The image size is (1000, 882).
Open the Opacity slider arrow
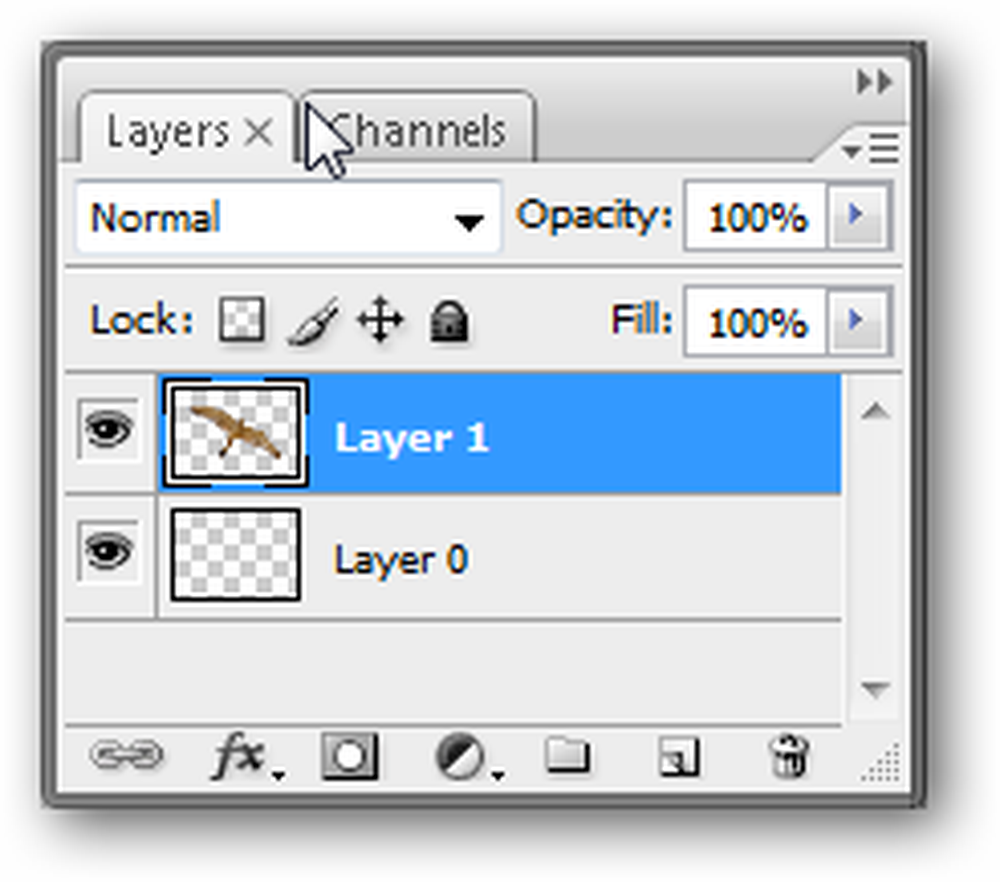point(857,216)
